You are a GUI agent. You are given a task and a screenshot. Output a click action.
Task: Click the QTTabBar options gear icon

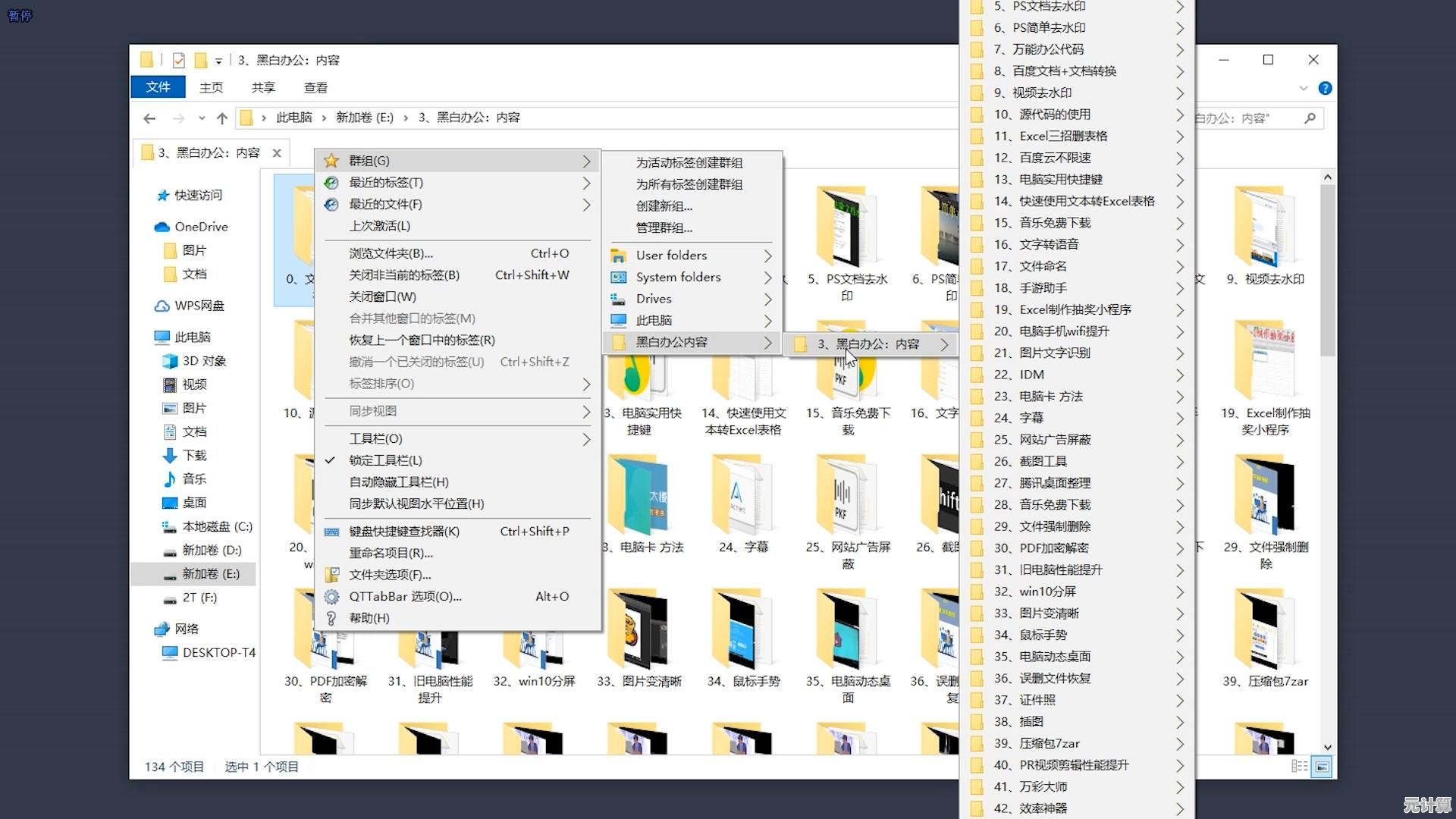(x=331, y=597)
